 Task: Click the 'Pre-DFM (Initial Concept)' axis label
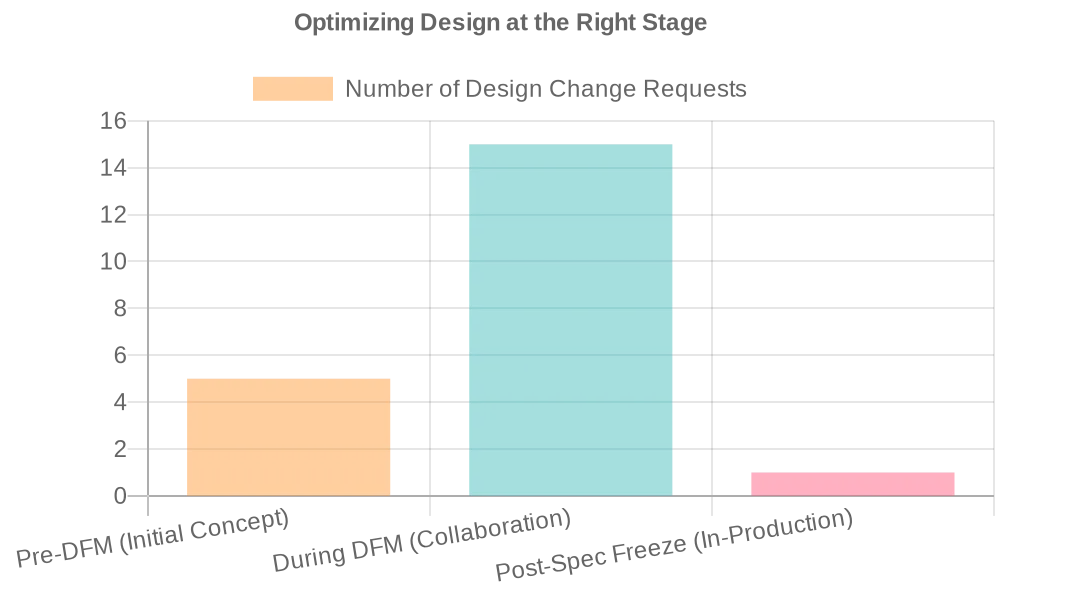pyautogui.click(x=153, y=539)
